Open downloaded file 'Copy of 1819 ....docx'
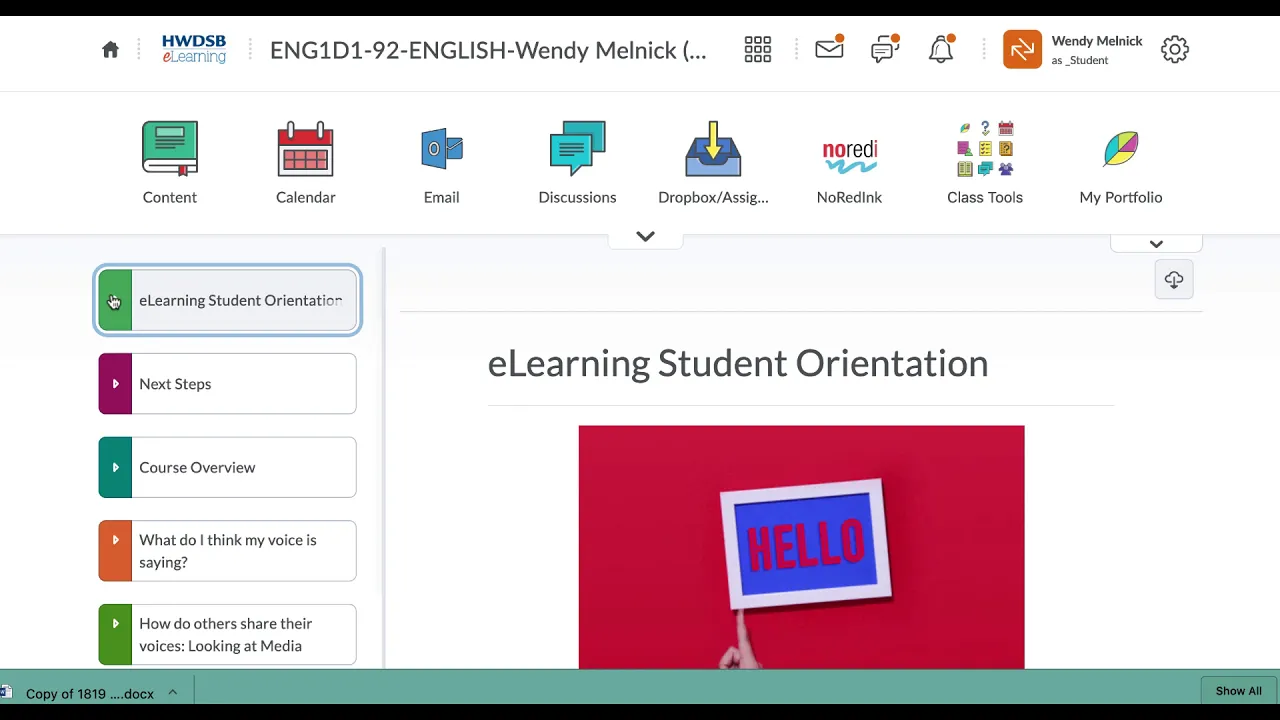 click(x=90, y=693)
